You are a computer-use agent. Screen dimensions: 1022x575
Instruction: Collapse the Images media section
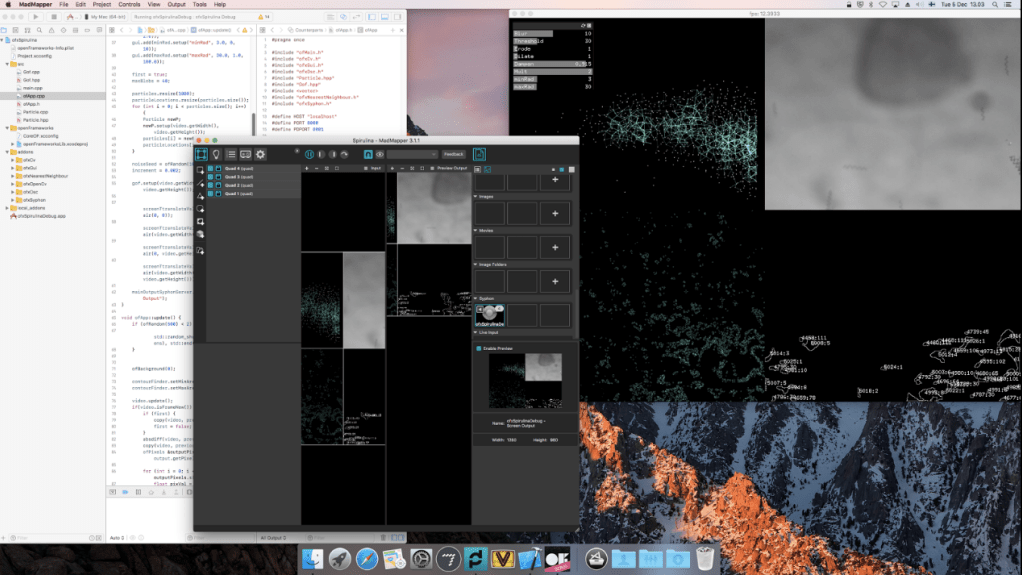tap(475, 196)
